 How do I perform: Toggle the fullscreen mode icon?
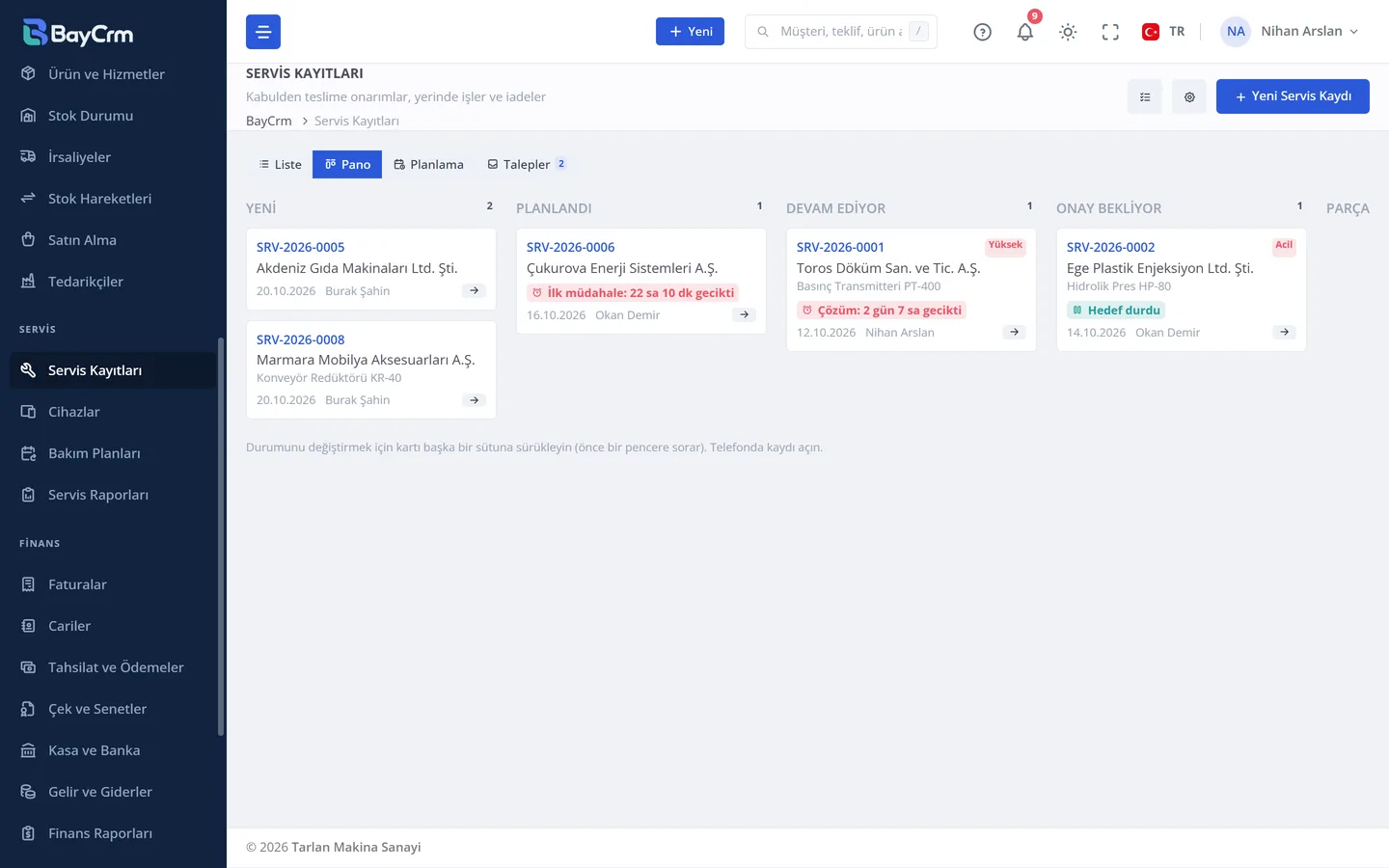click(1110, 32)
